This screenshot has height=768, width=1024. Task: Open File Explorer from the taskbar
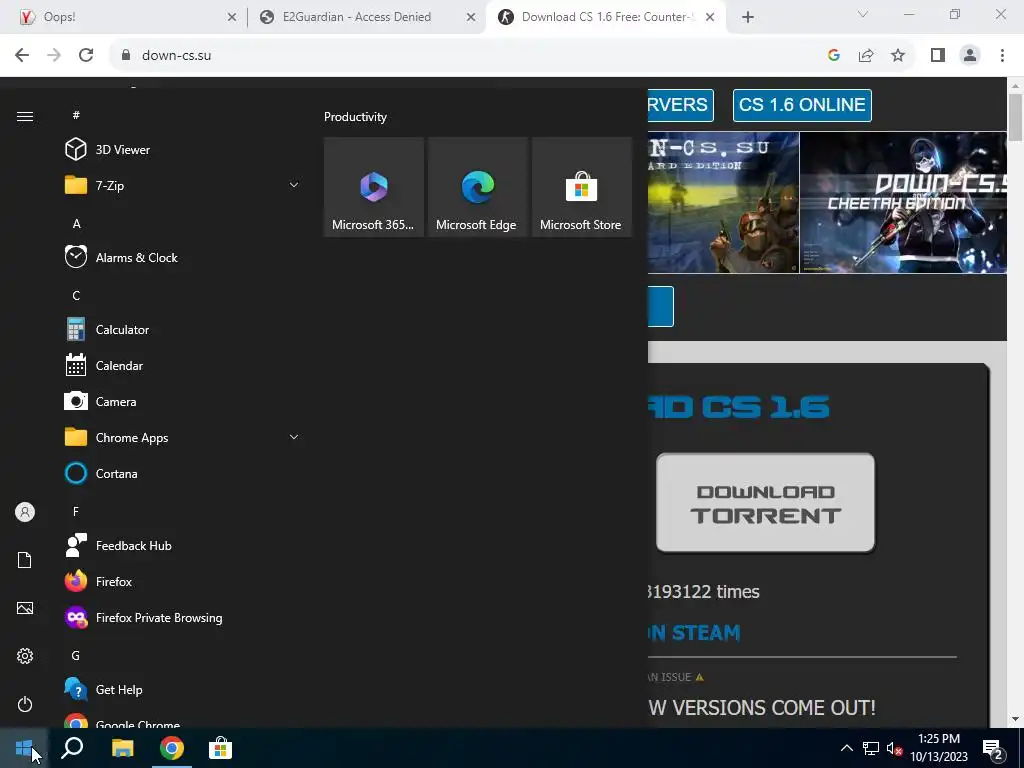click(x=122, y=748)
